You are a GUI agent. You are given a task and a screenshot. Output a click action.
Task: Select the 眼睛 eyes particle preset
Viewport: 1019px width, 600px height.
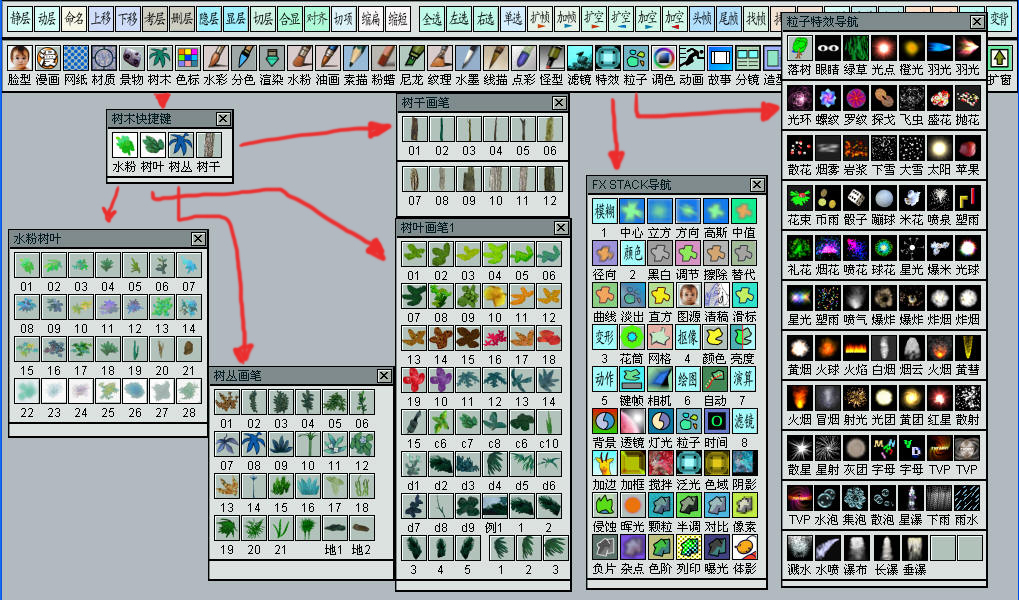pyautogui.click(x=827, y=48)
